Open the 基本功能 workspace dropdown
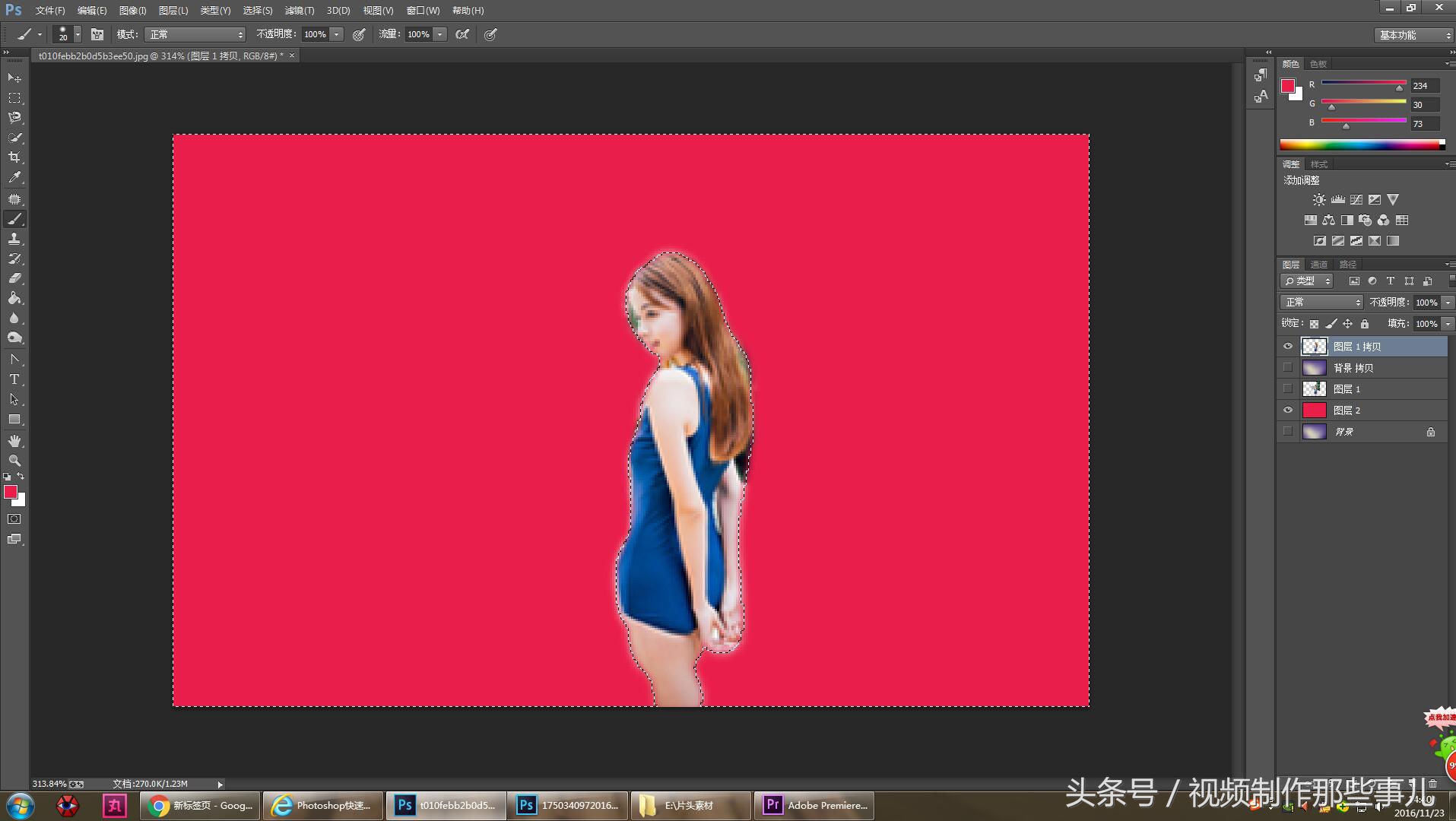Image resolution: width=1456 pixels, height=821 pixels. [x=1413, y=35]
